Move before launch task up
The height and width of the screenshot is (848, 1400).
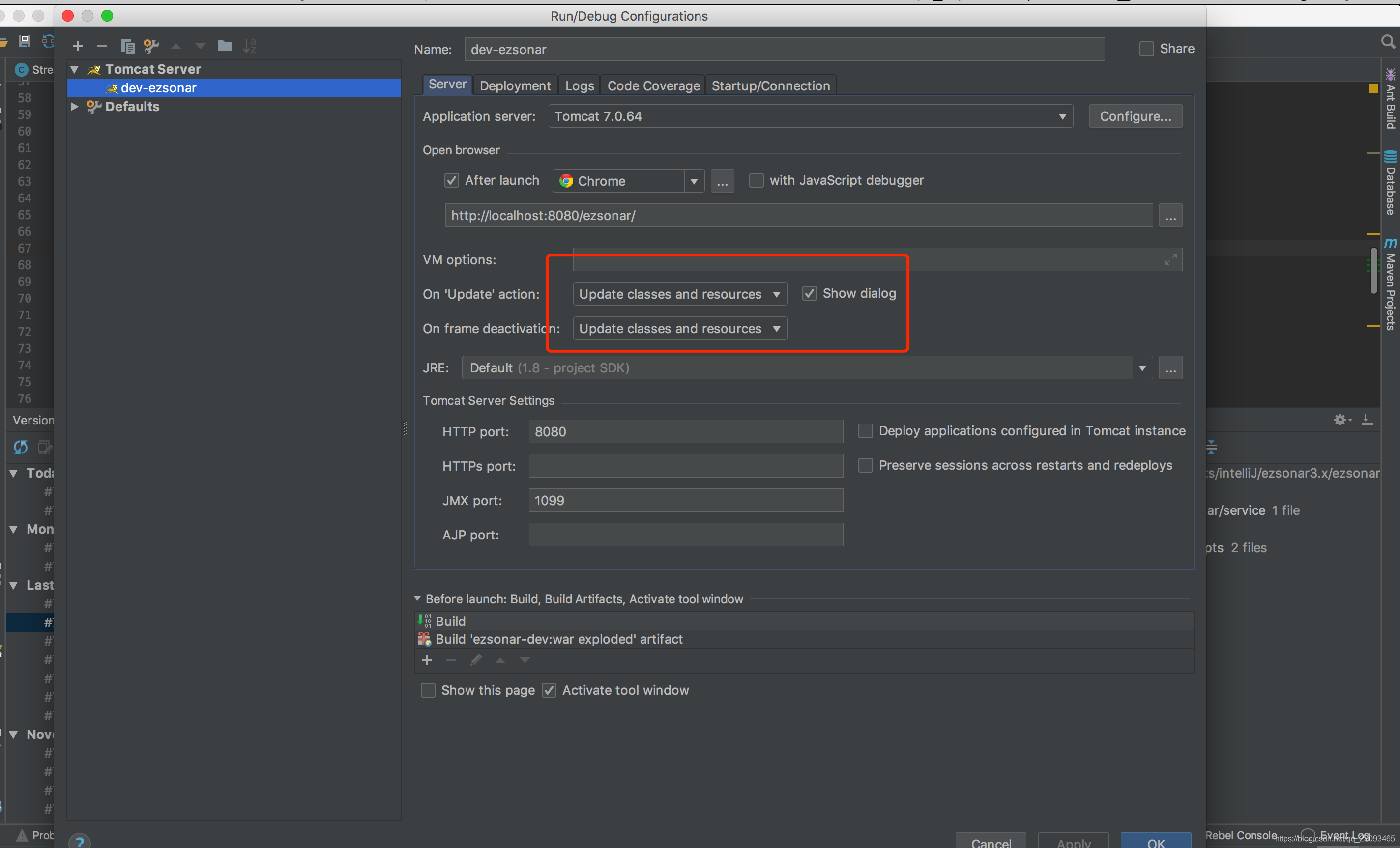tap(500, 660)
